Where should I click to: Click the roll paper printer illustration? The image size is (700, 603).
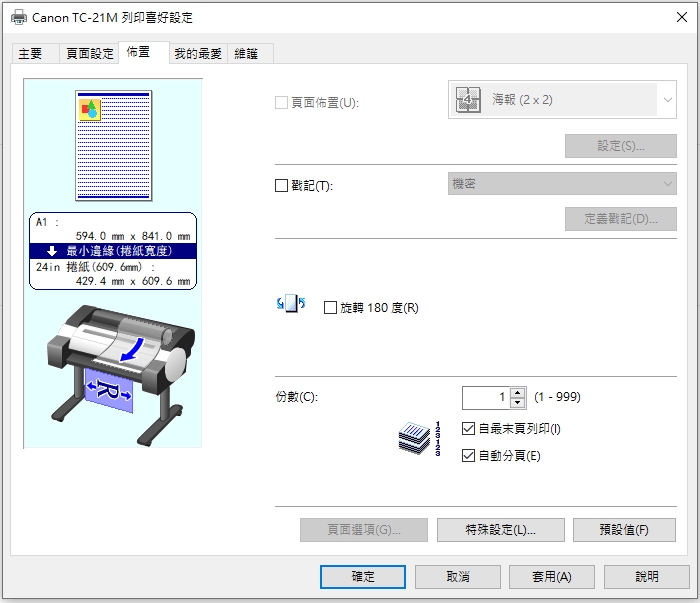click(121, 375)
